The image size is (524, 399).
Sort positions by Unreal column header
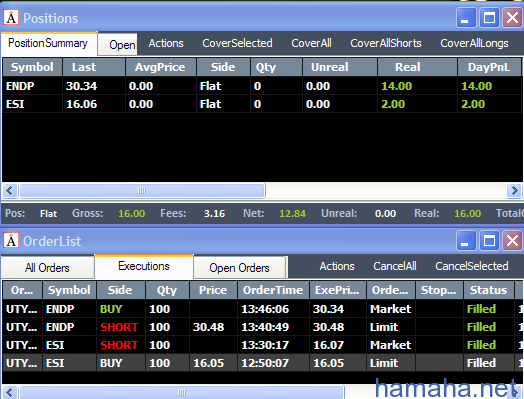(x=340, y=67)
